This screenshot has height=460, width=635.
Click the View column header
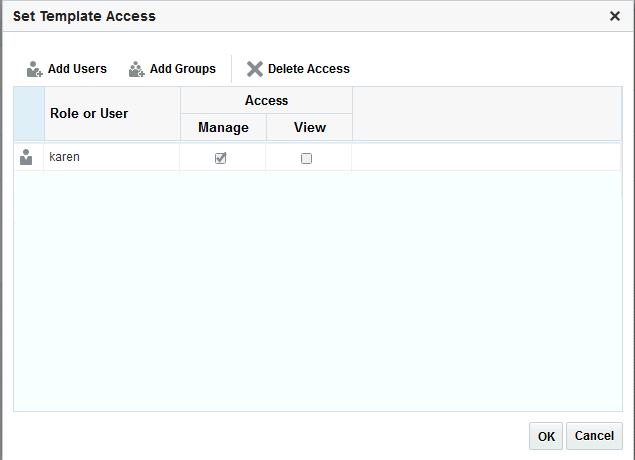[310, 127]
